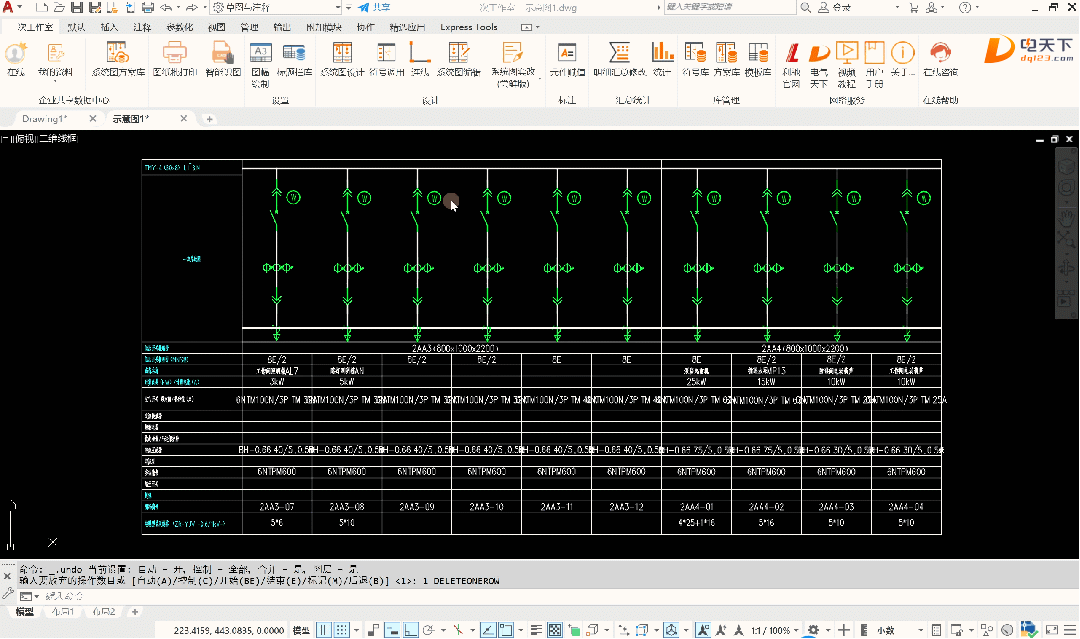Switch to the 布局1 layout tab
Screen dimensions: 1080x639
click(64, 611)
